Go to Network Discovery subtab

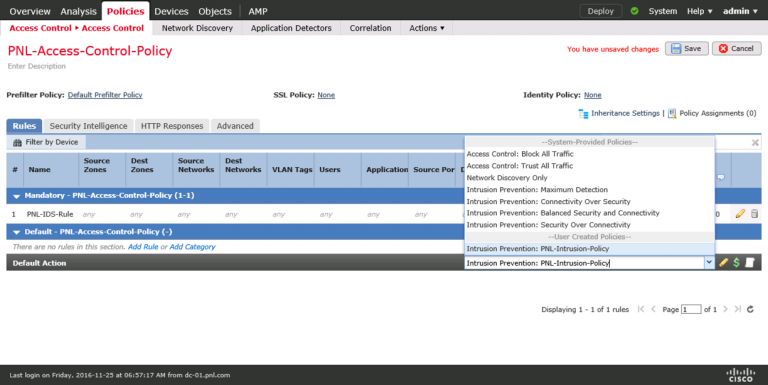point(197,28)
